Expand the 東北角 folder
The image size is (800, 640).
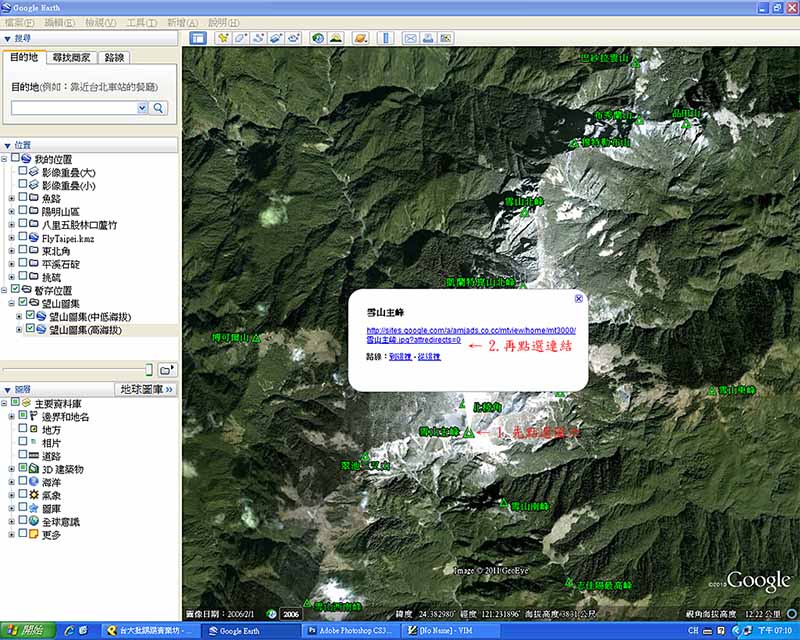[11, 251]
